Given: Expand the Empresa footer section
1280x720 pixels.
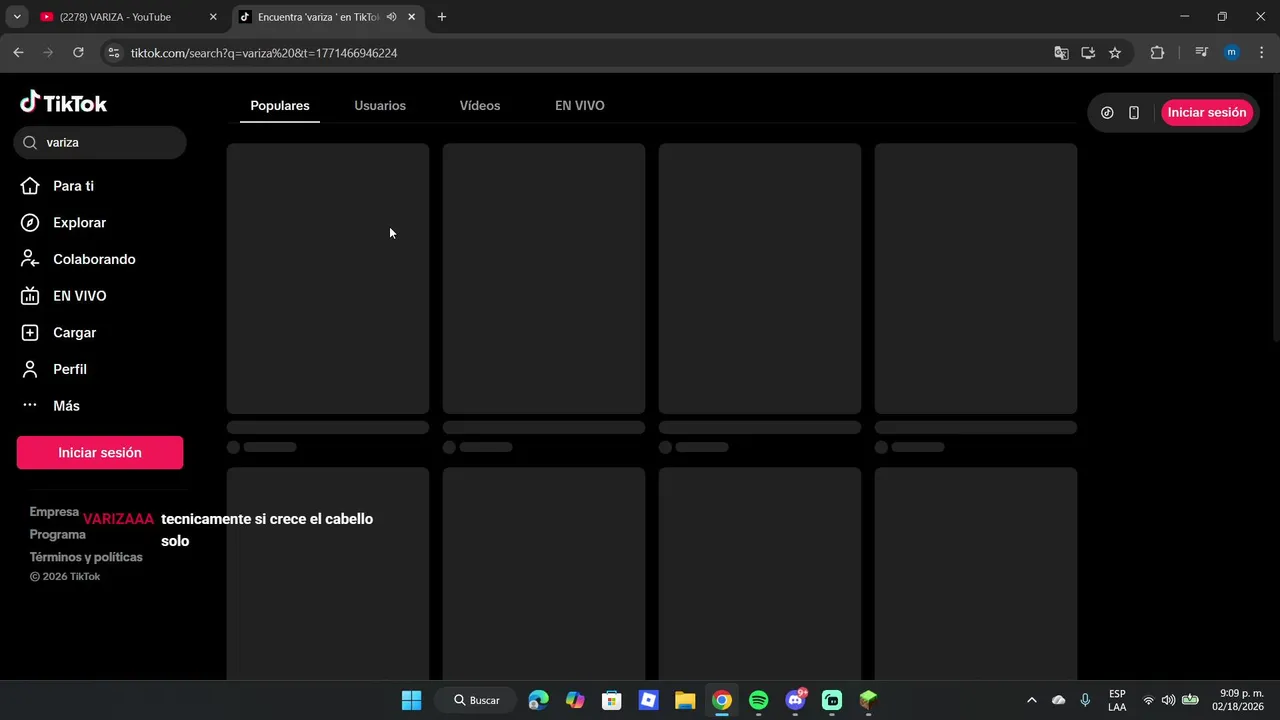Looking at the screenshot, I should pyautogui.click(x=54, y=512).
